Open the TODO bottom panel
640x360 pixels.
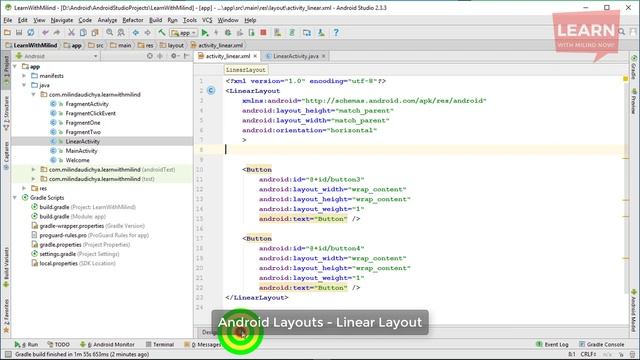coord(58,344)
